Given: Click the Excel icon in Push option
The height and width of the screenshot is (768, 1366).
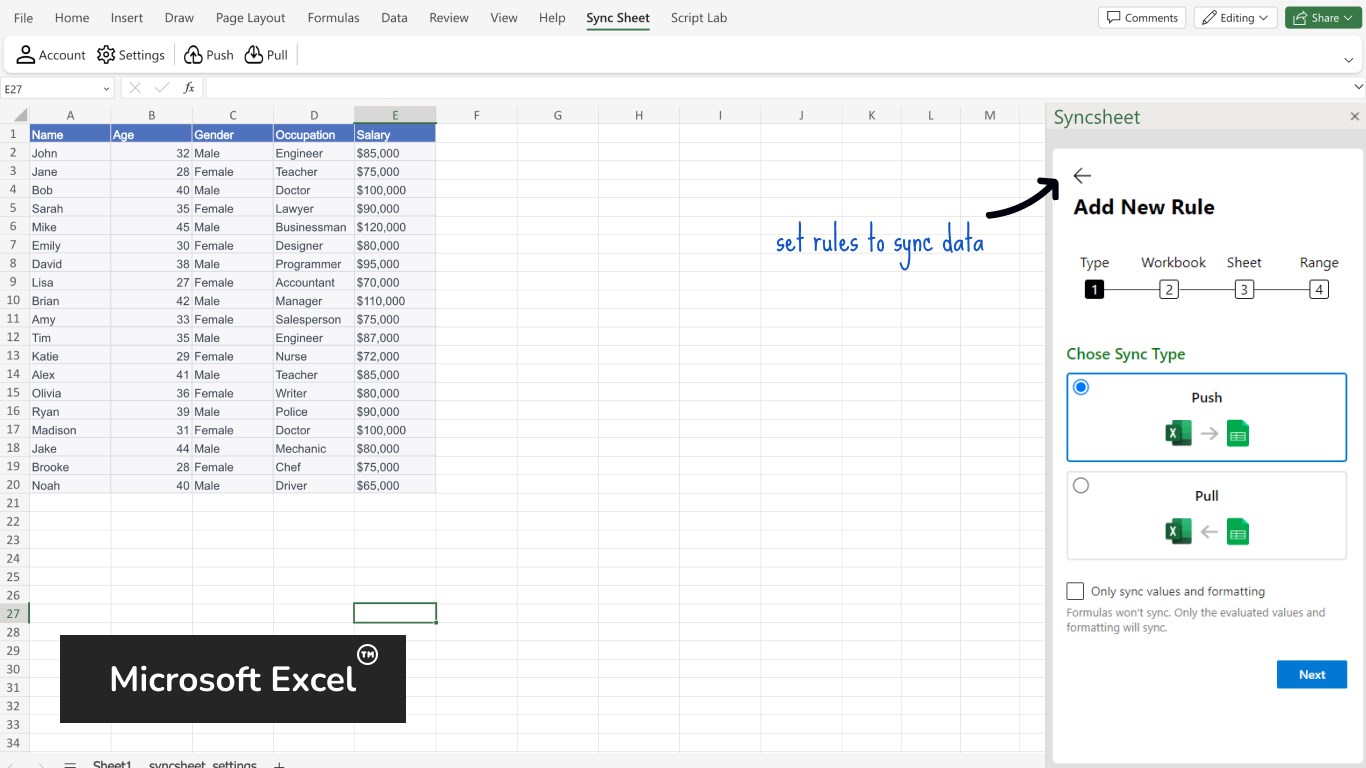Looking at the screenshot, I should tap(1179, 433).
